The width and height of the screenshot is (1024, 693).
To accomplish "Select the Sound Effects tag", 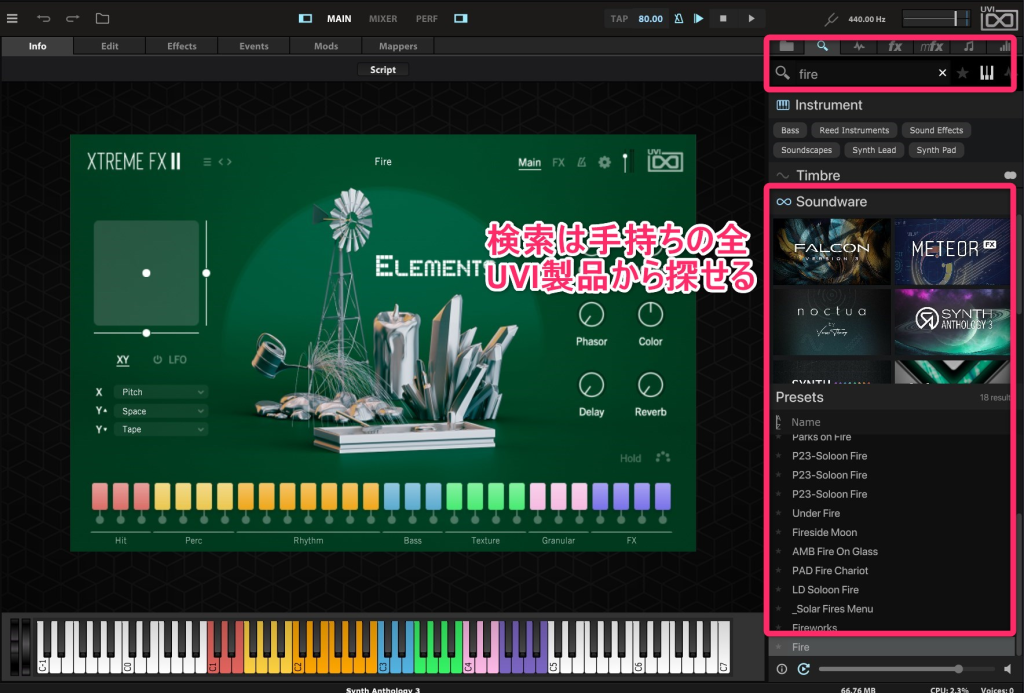I will coord(936,130).
